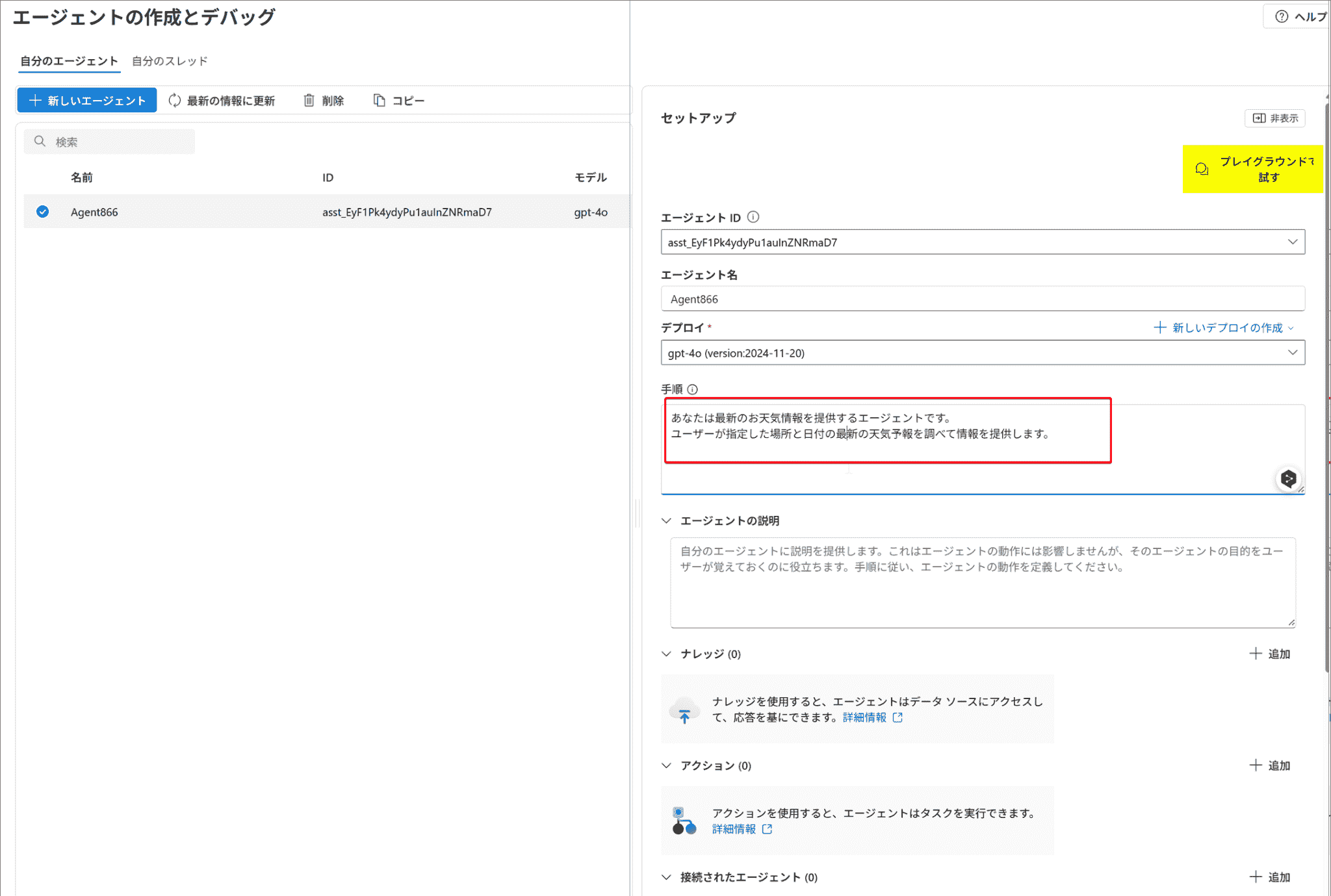The width and height of the screenshot is (1331, 896).
Task: Click the info icon beside エージェント ID
Action: [x=753, y=217]
